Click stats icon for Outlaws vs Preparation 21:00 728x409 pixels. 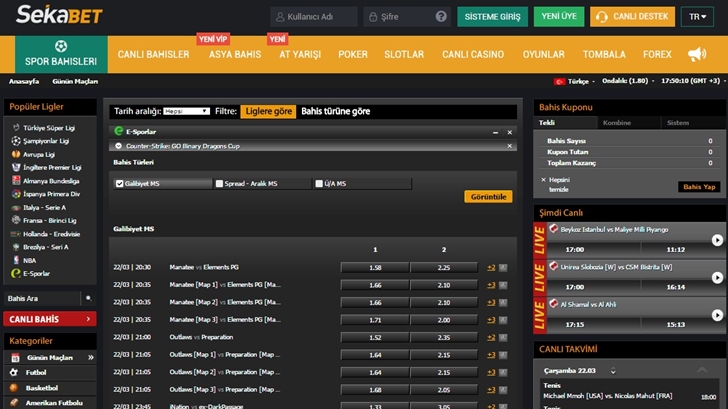pos(503,338)
